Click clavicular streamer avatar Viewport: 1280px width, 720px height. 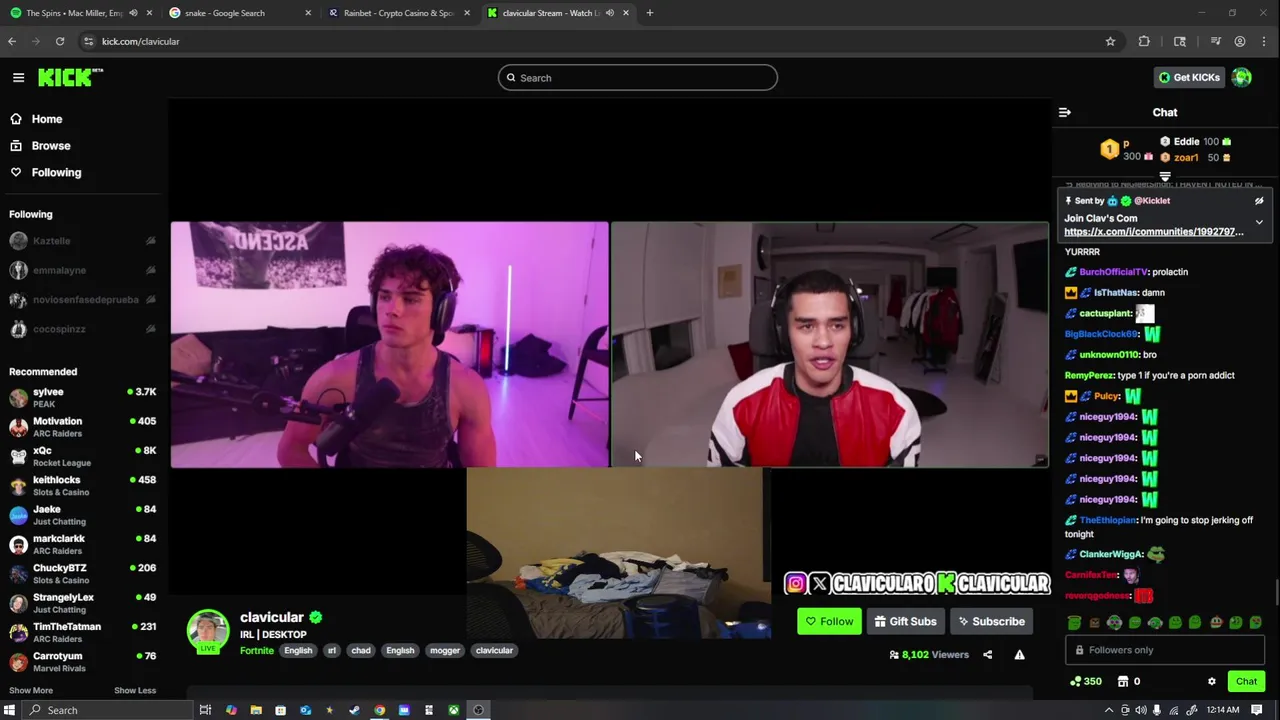coord(208,630)
